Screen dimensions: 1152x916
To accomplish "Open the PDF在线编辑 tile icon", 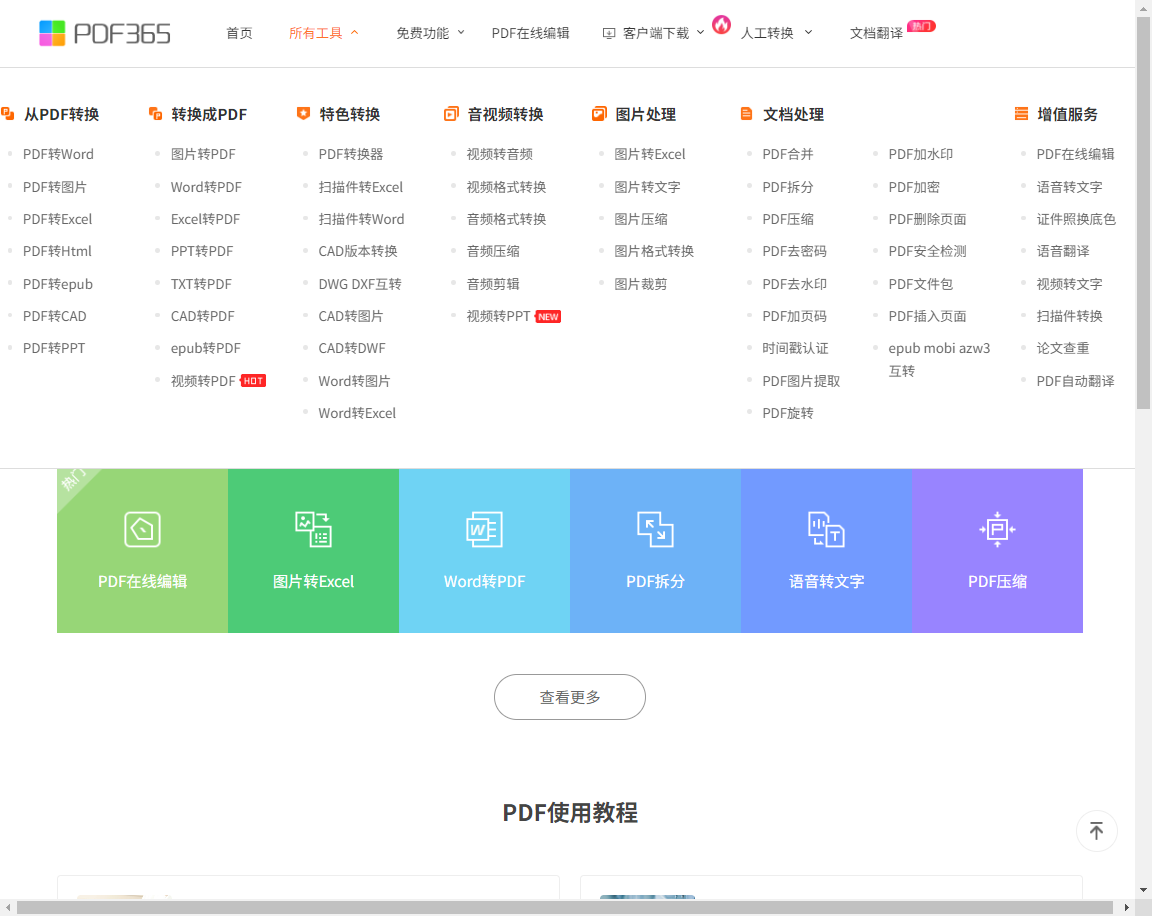I will [143, 530].
